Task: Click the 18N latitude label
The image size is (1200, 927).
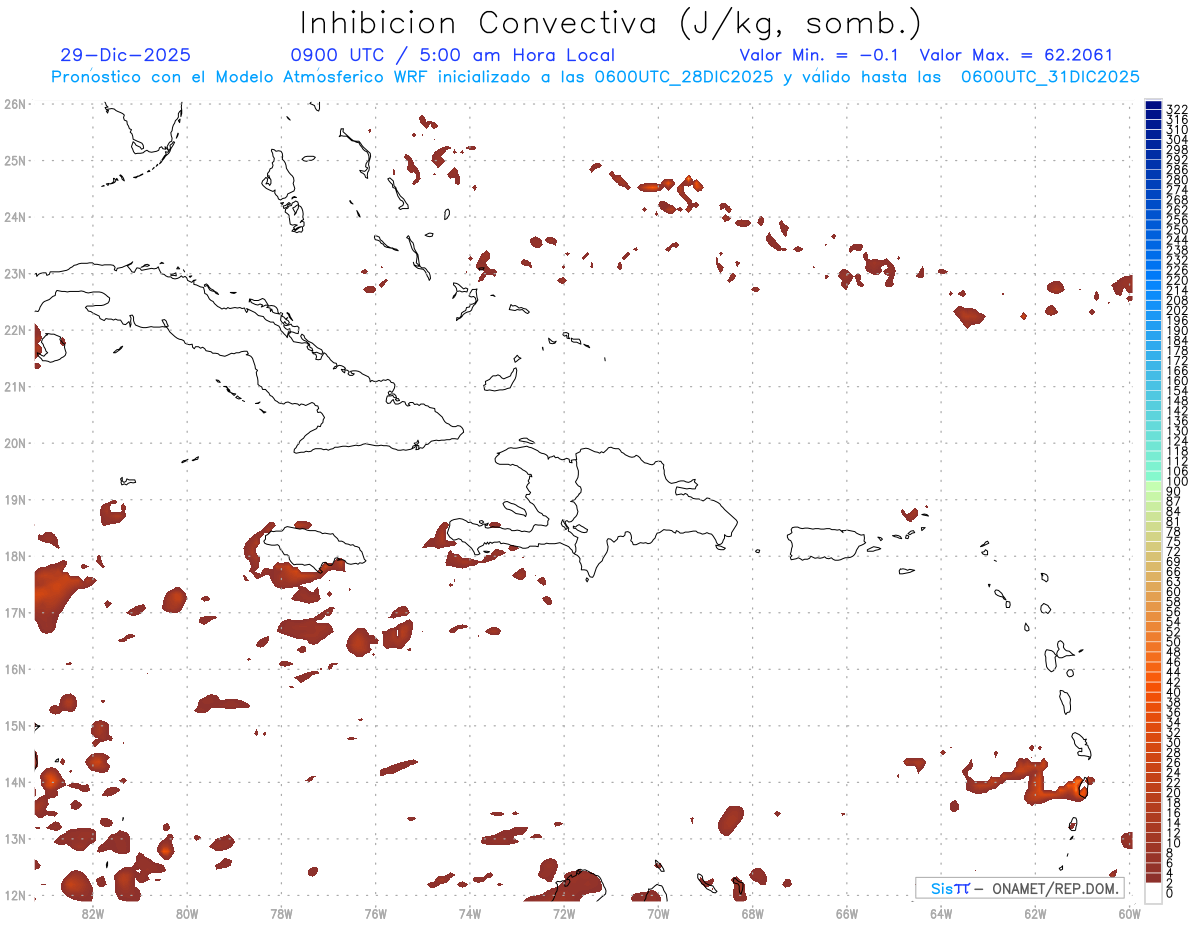Action: pyautogui.click(x=15, y=556)
